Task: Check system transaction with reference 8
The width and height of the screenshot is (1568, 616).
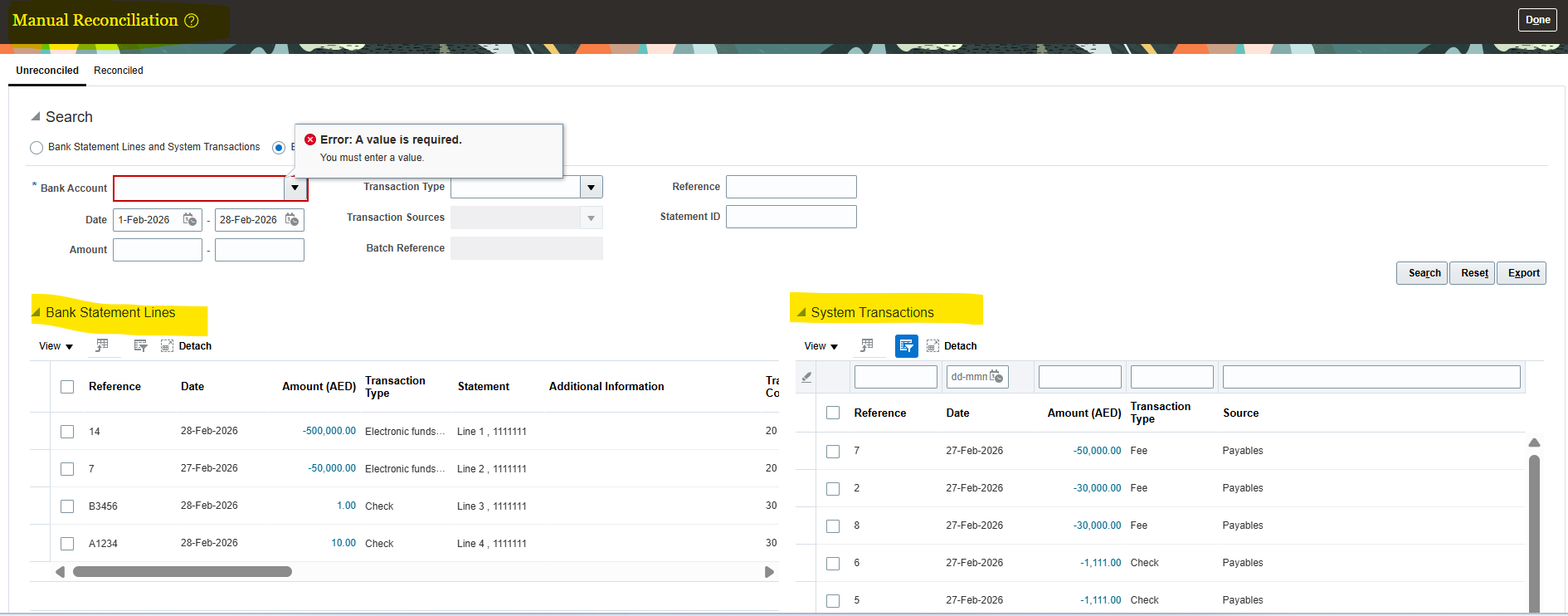Action: (833, 526)
